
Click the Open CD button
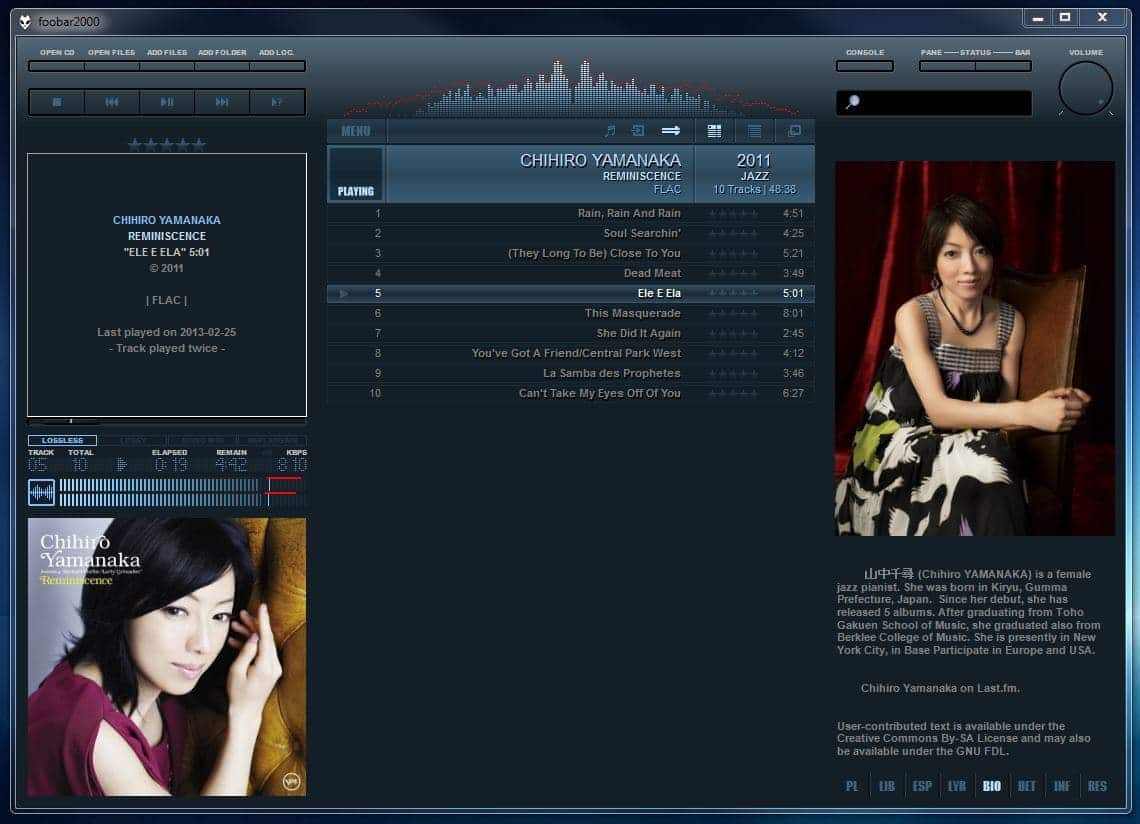point(57,66)
